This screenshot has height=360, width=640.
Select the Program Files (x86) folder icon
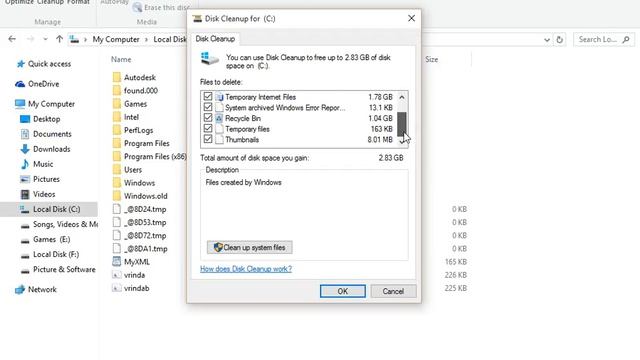pyautogui.click(x=117, y=156)
